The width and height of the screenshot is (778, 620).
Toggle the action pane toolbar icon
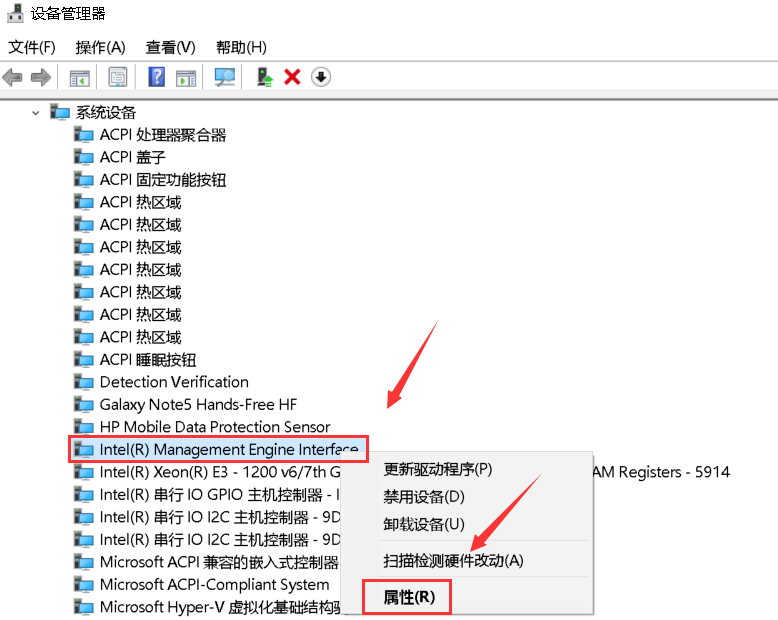coord(186,77)
